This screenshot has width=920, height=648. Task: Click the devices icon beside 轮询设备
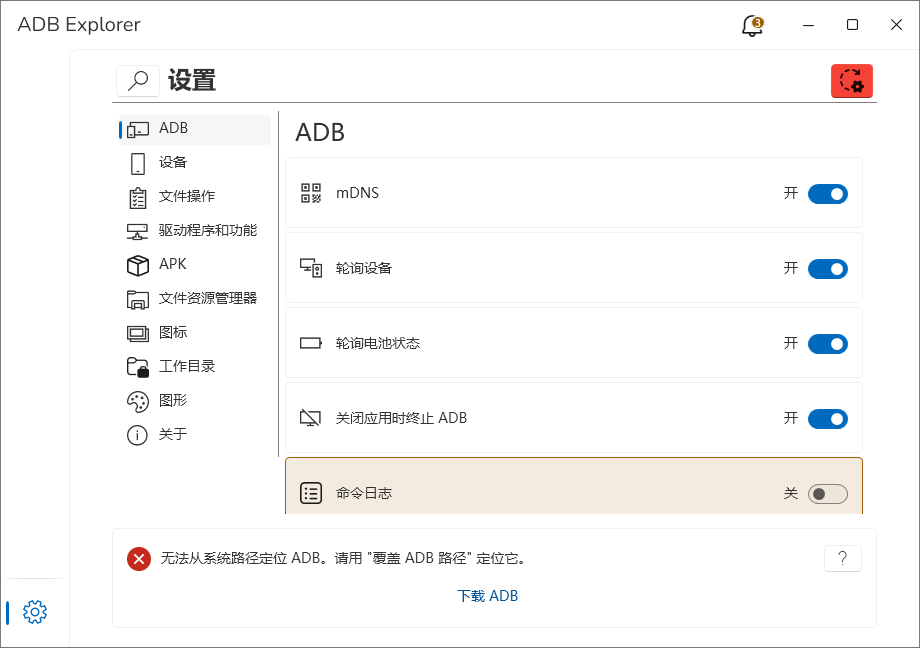[x=311, y=268]
